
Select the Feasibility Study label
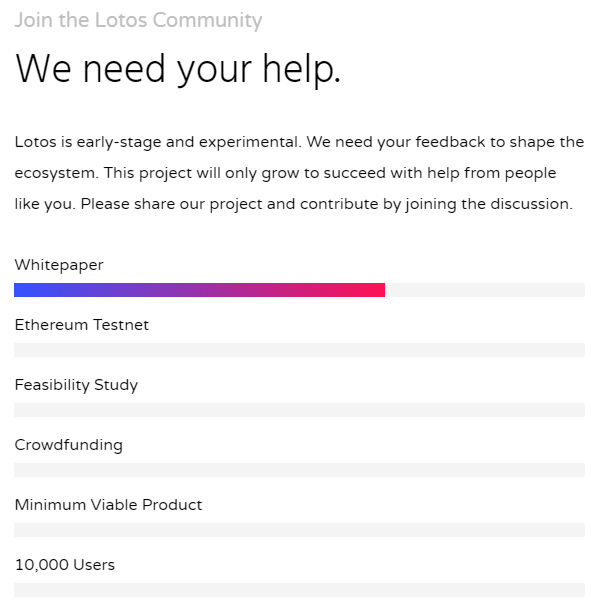76,385
